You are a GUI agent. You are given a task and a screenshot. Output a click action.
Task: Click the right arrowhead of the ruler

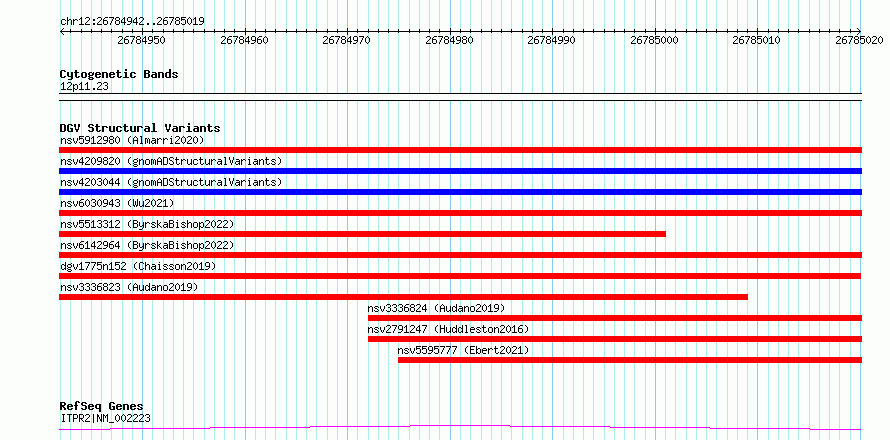coord(859,32)
